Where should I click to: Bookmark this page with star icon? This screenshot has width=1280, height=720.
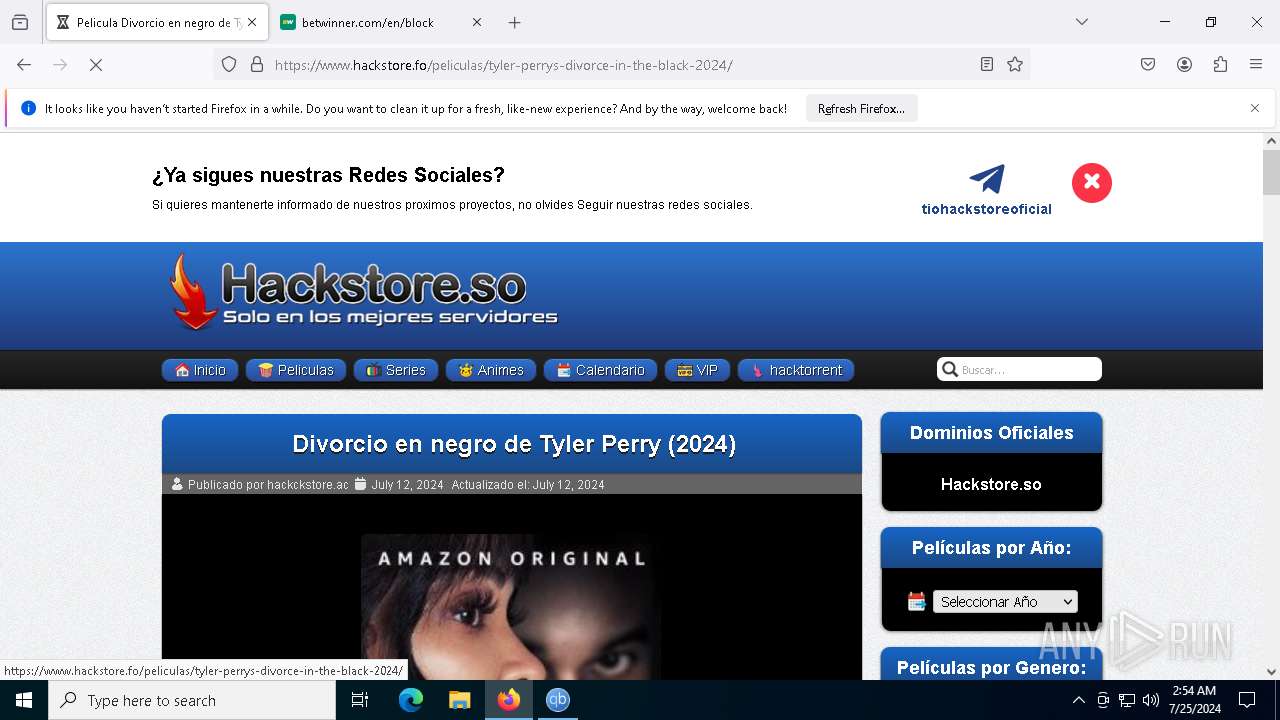pos(1015,65)
